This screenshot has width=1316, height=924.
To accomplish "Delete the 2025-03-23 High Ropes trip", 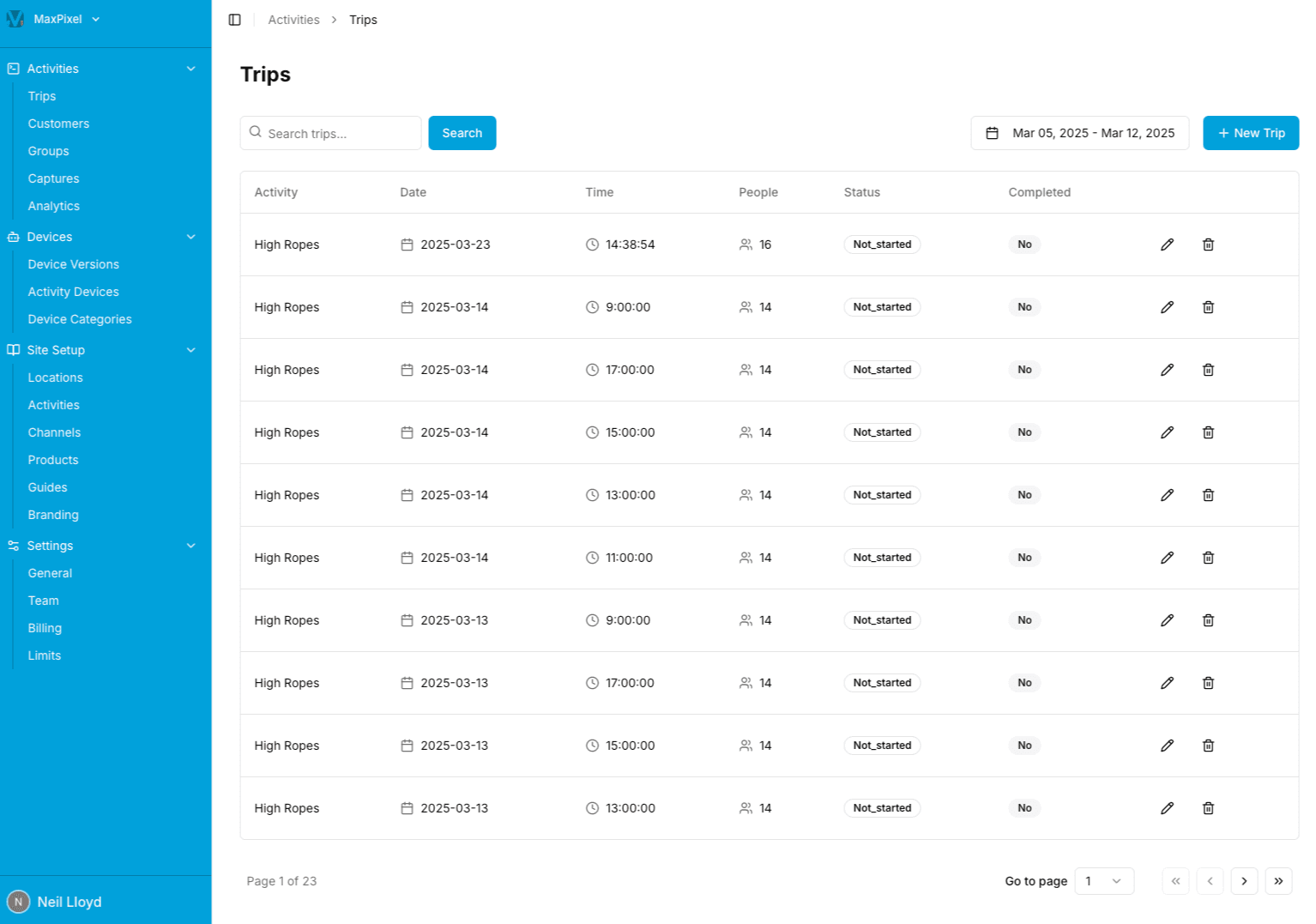I will click(x=1208, y=245).
